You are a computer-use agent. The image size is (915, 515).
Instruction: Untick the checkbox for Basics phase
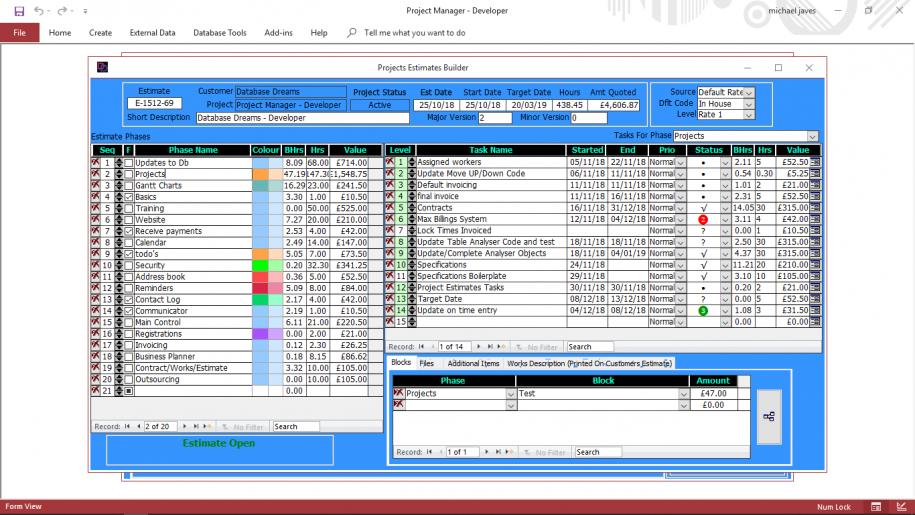(128, 197)
